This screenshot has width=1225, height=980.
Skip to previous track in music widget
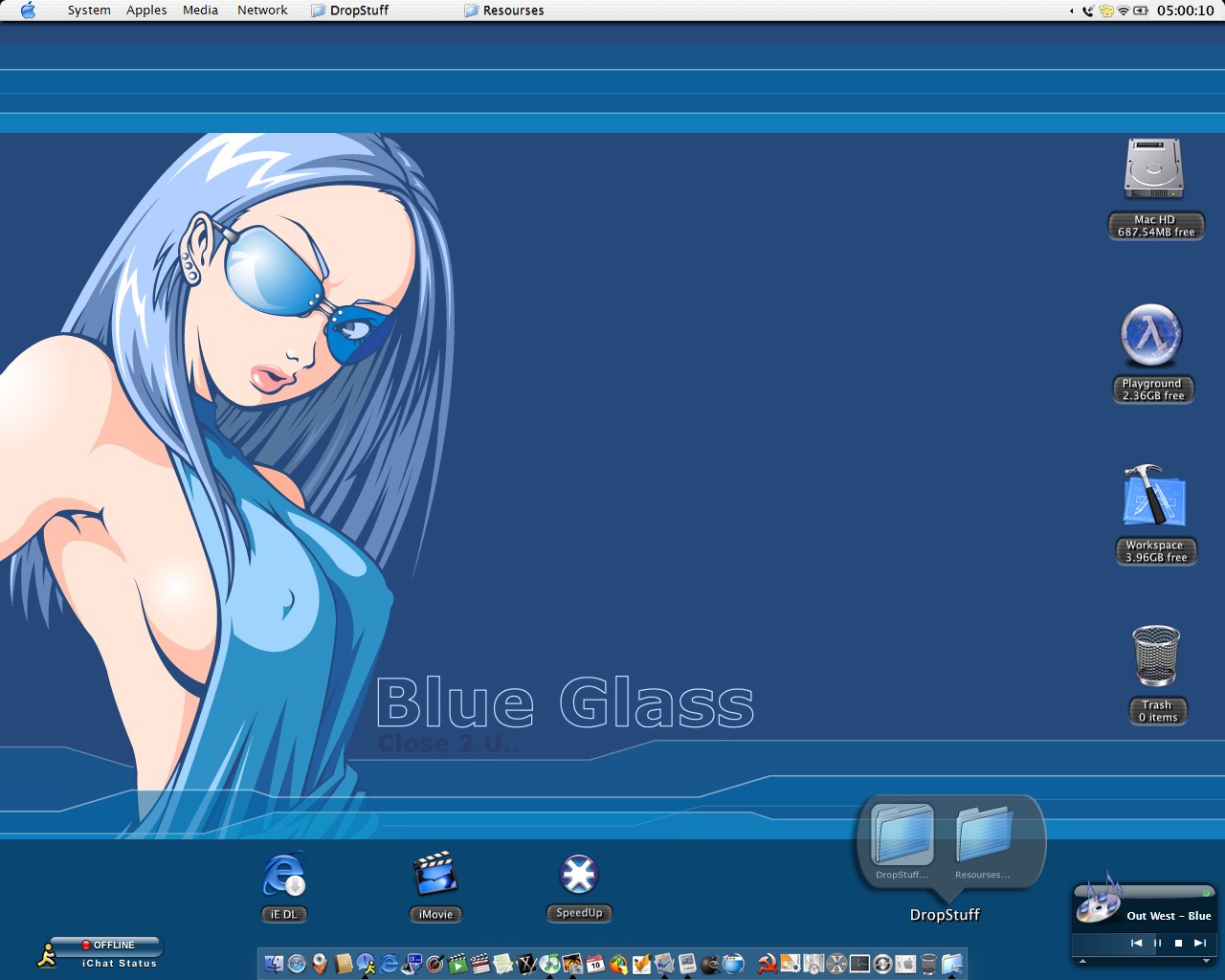(x=1136, y=943)
